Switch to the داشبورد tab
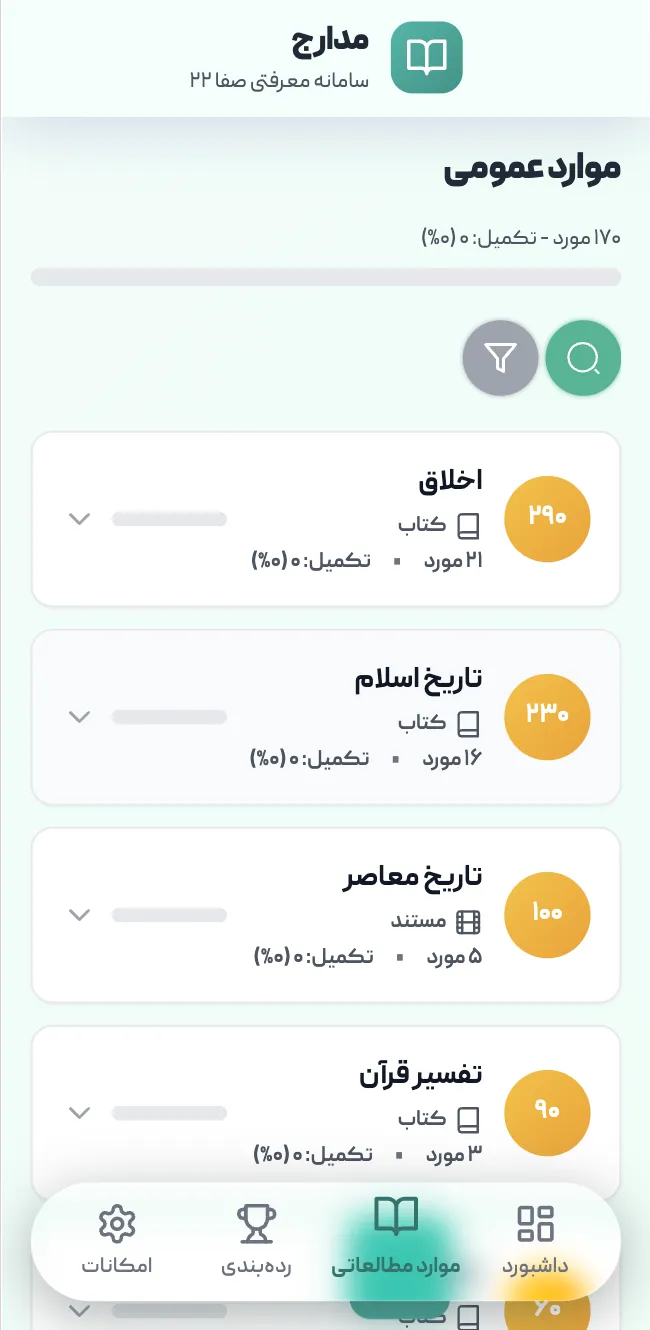Viewport: 650px width, 1330px height. [x=535, y=1266]
